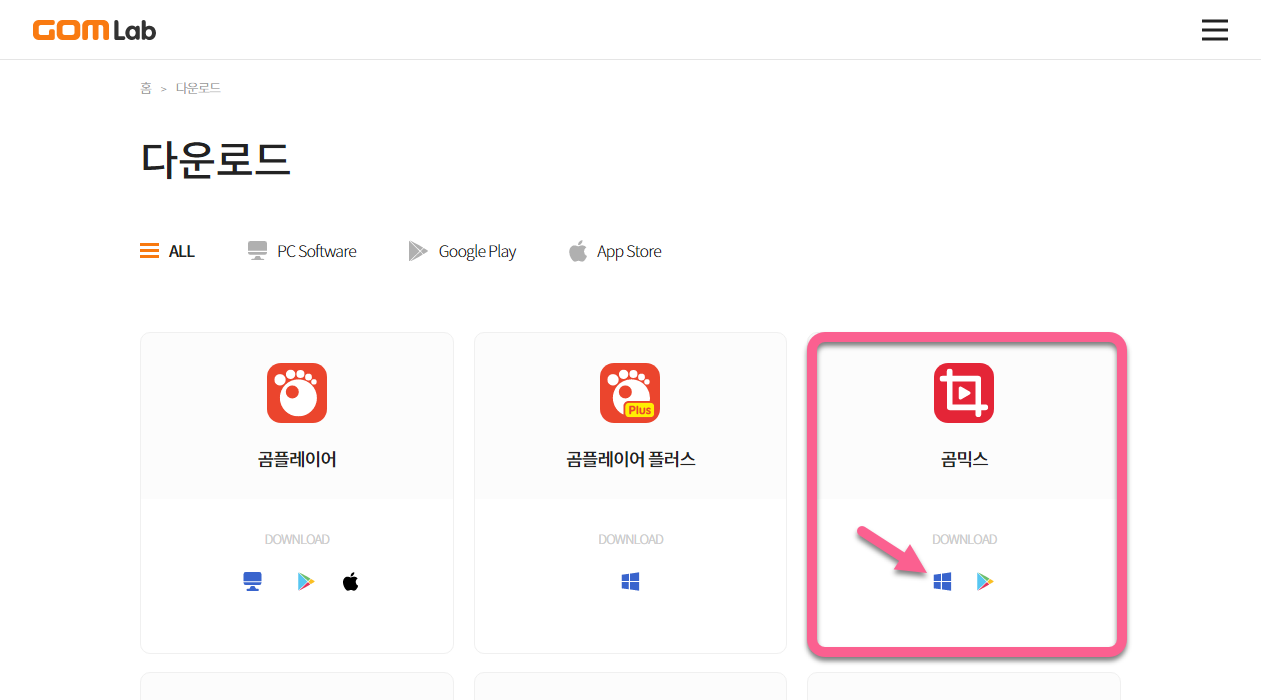Open the 곰플레이어 플러스 product title

(631, 460)
